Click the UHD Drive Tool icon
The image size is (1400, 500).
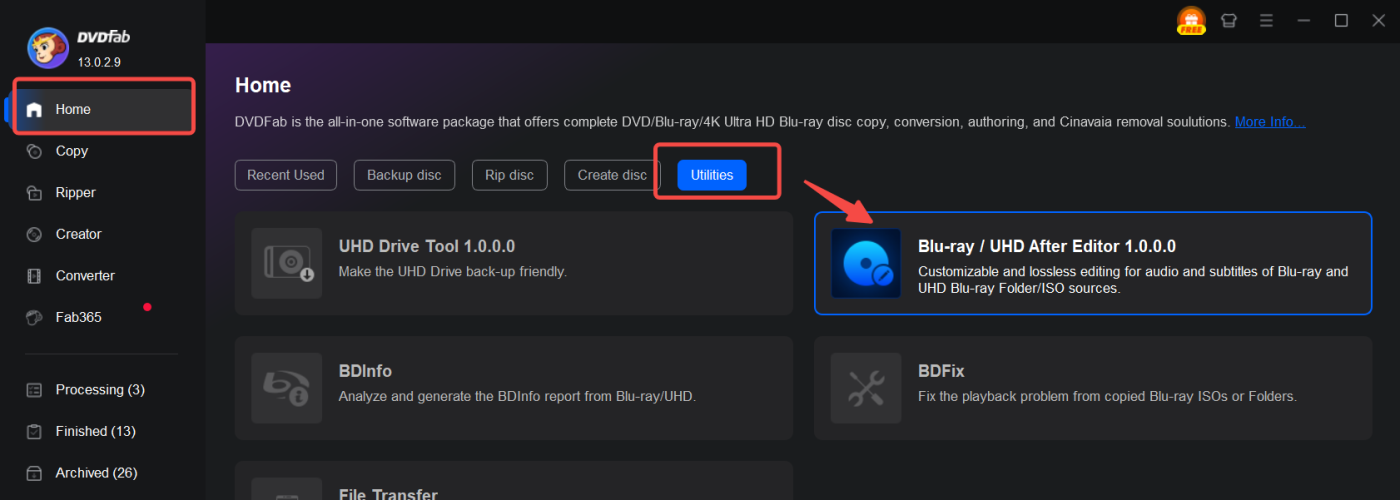pos(287,263)
